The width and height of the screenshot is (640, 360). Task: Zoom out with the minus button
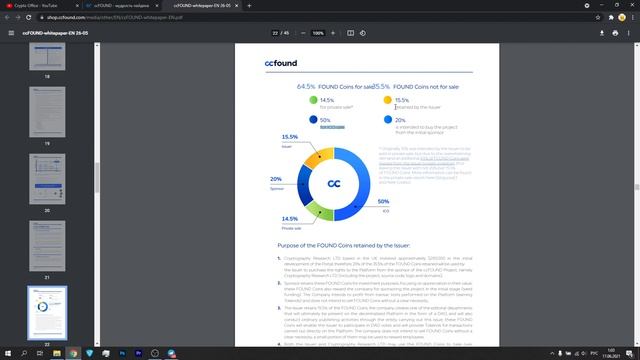[303, 33]
